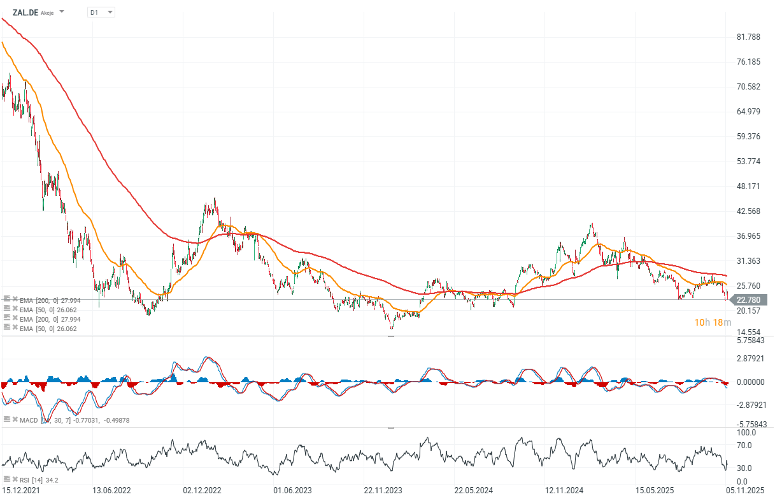Image resolution: width=776 pixels, height=502 pixels.
Task: Expand the ZAL.DE symbol dropdown arrow
Action: 63,12
